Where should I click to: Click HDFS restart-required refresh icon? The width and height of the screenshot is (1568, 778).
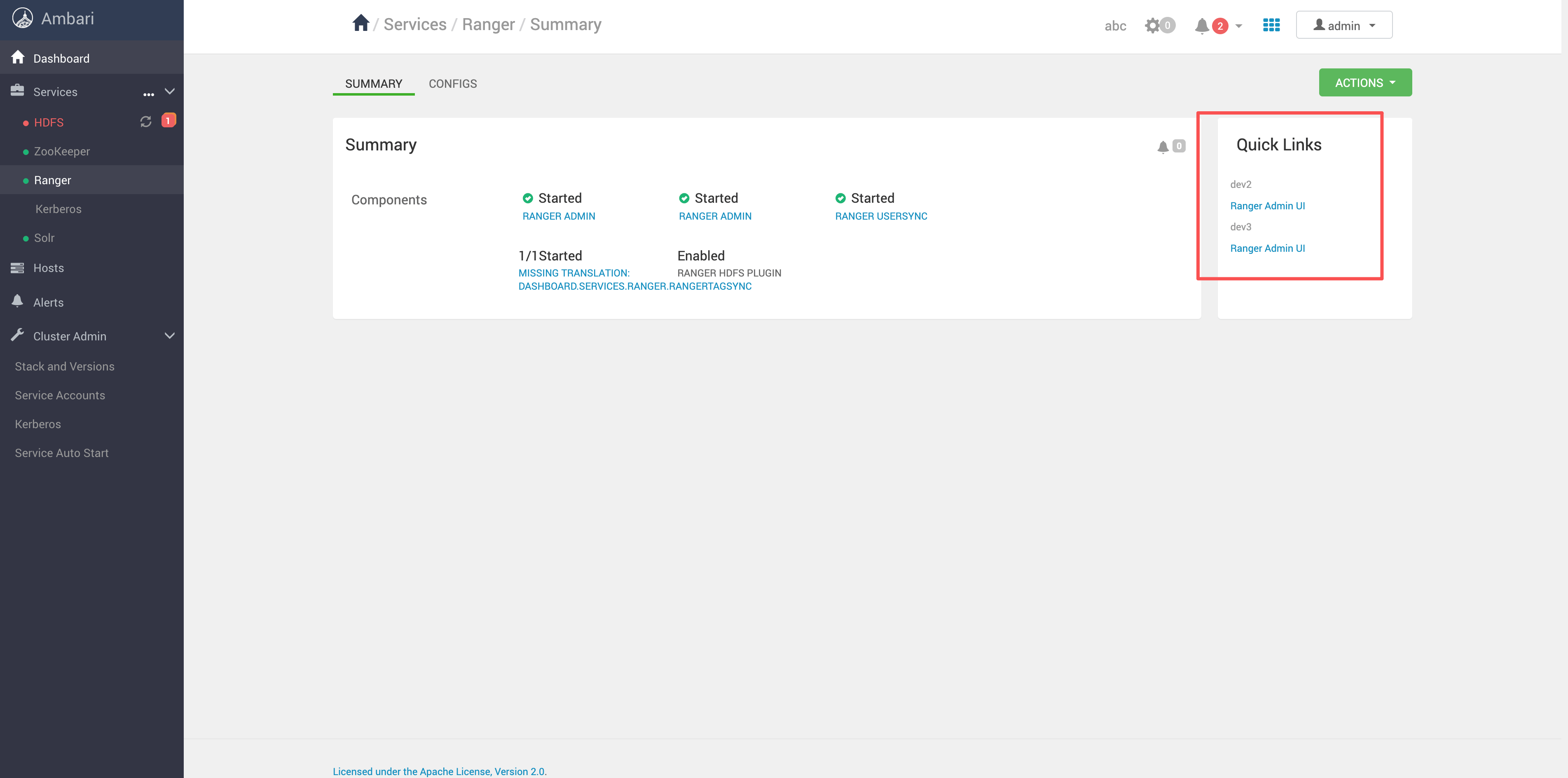(145, 122)
